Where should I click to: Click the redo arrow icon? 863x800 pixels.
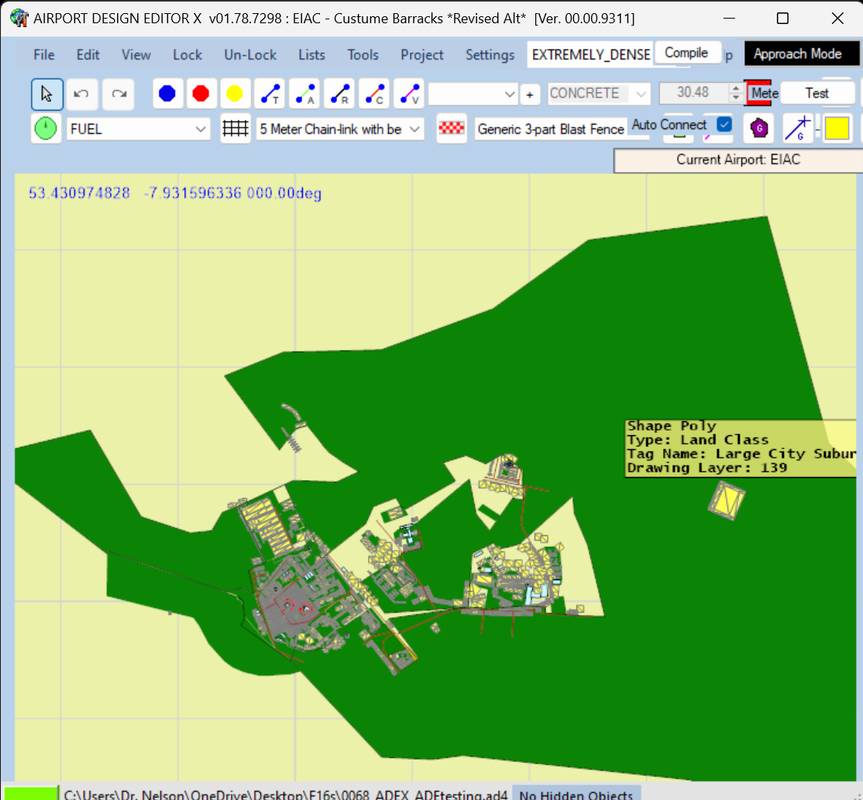coord(119,94)
